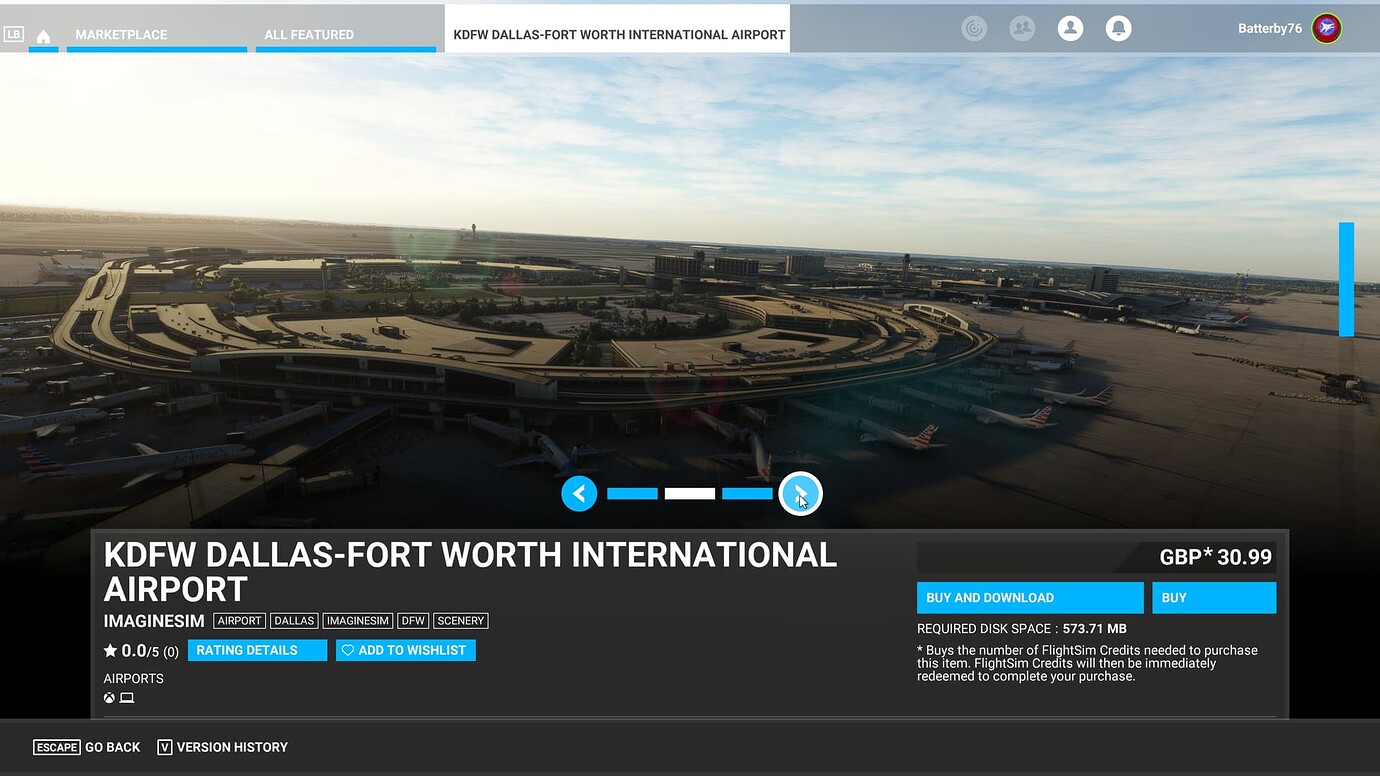Open notifications with the bell icon
The image size is (1380, 776).
tap(1118, 28)
